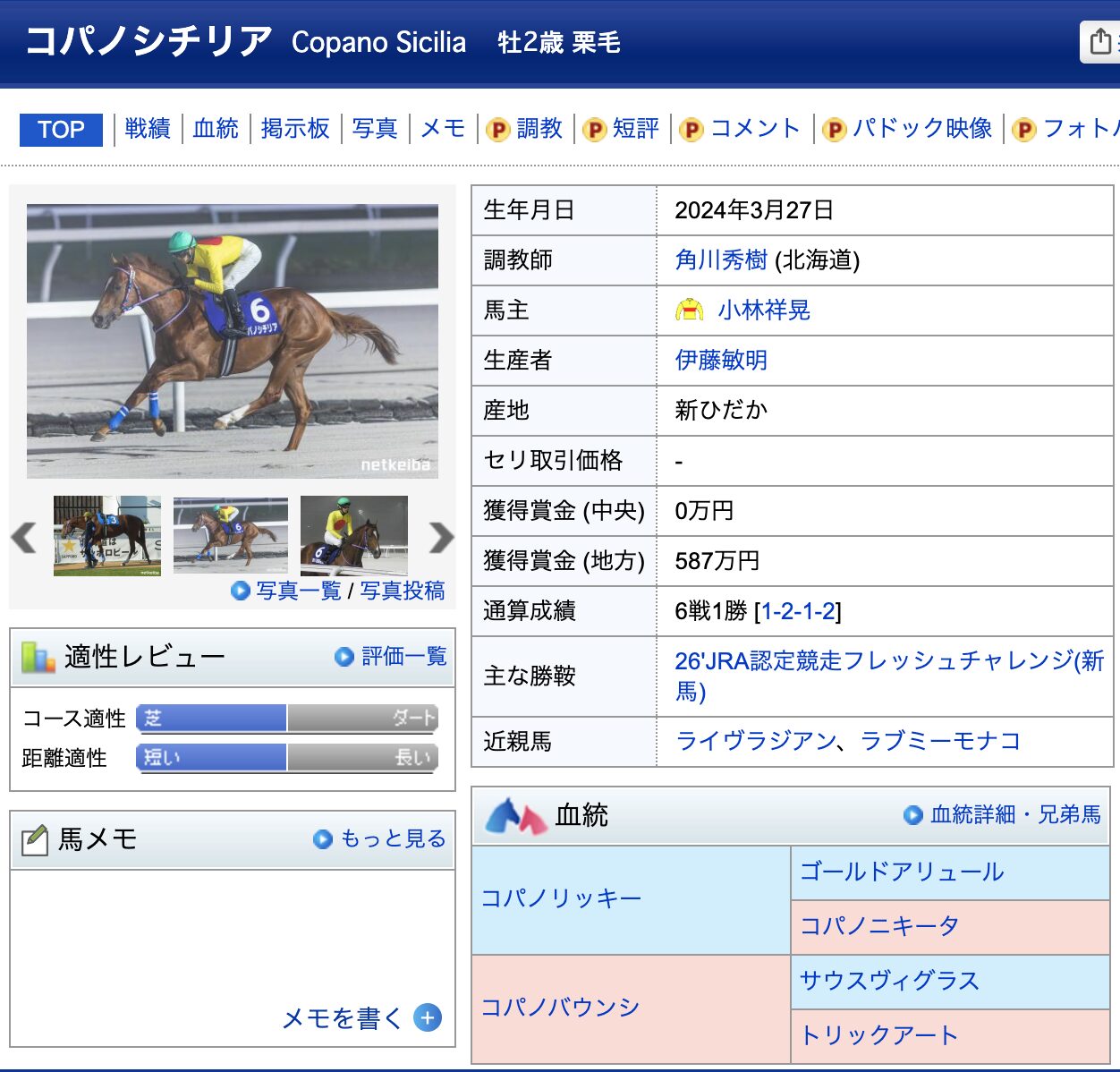Click arrow icon beside 評価一覧

(344, 657)
